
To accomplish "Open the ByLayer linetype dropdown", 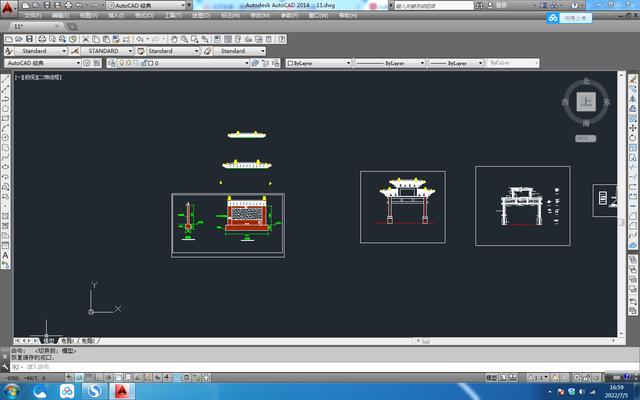I will pyautogui.click(x=388, y=63).
